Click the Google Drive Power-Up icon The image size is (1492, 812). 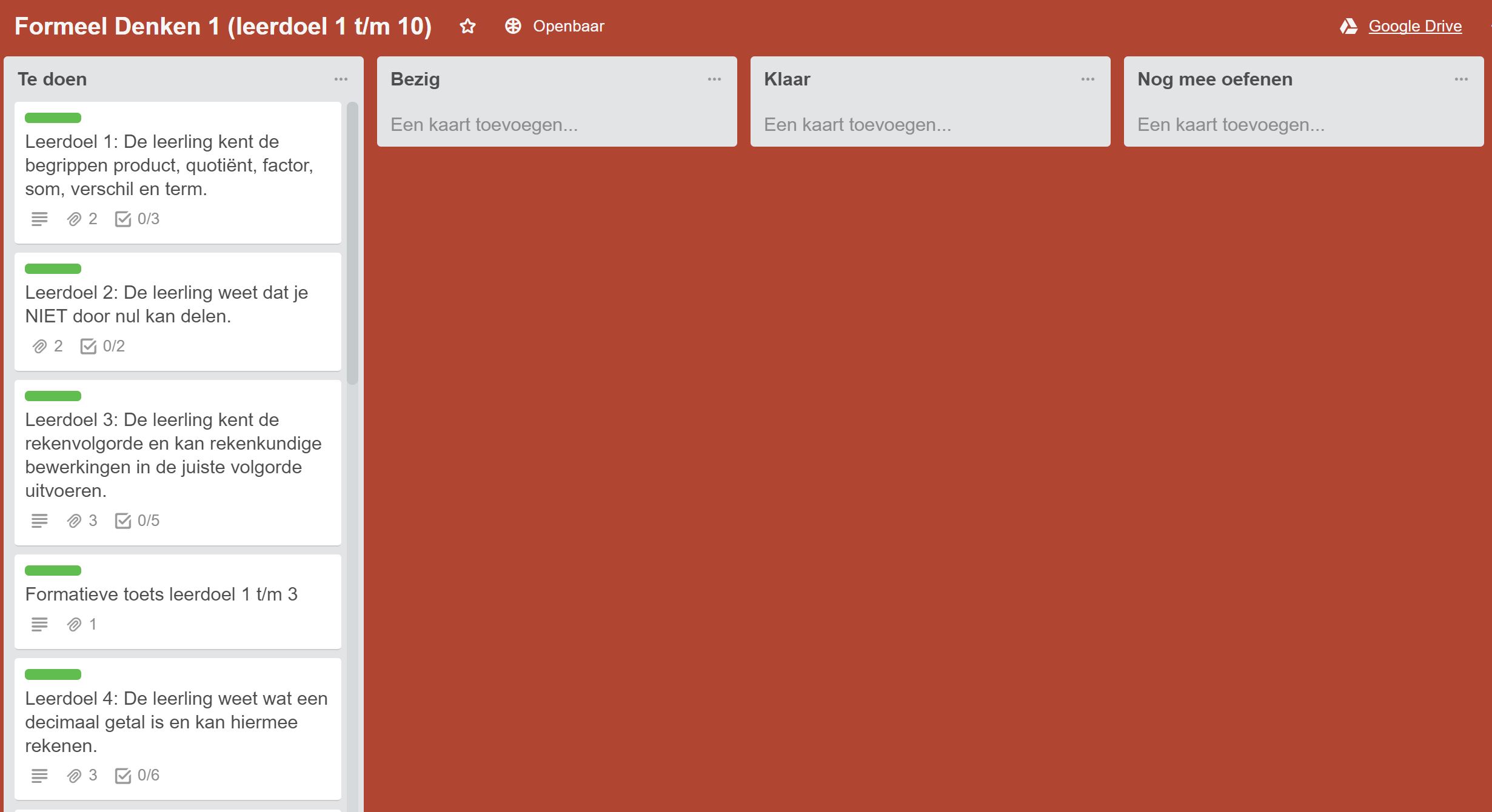[1349, 26]
